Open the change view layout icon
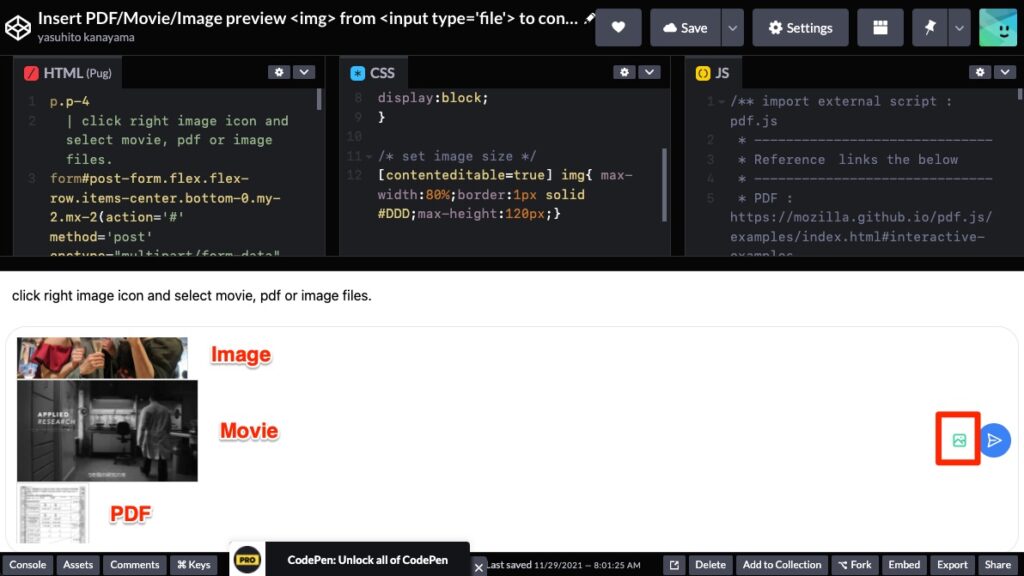The height and width of the screenshot is (576, 1024). 880,28
